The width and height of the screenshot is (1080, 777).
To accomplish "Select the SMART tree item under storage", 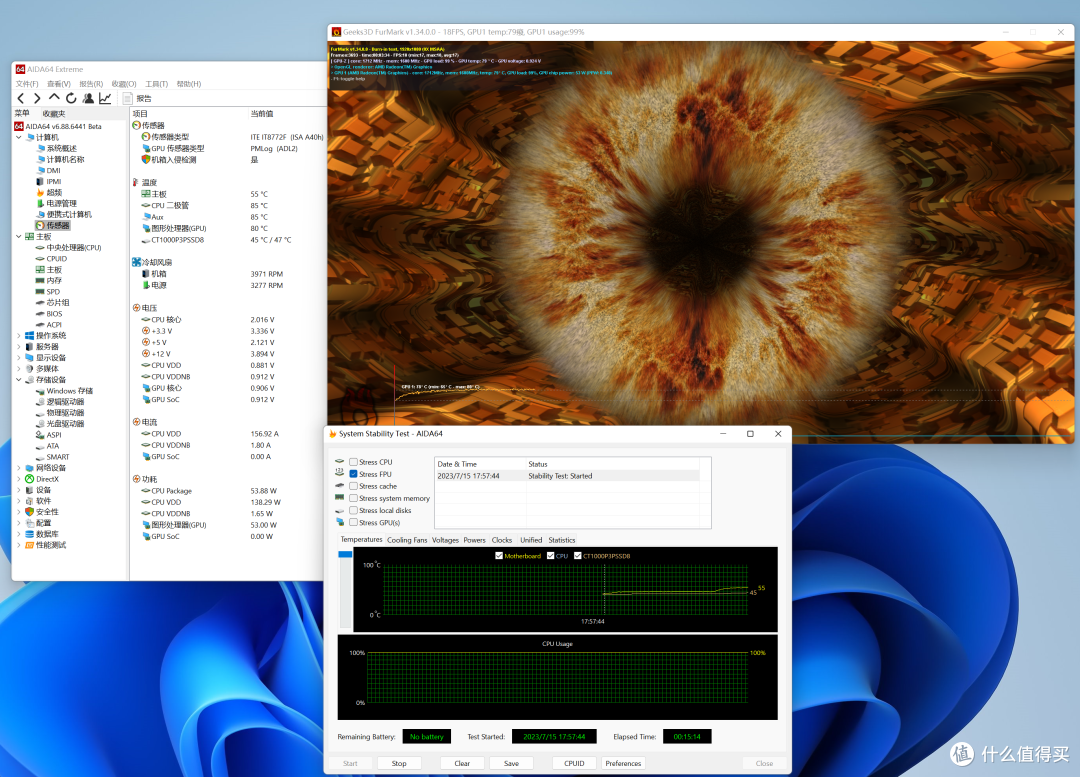I will [x=53, y=457].
